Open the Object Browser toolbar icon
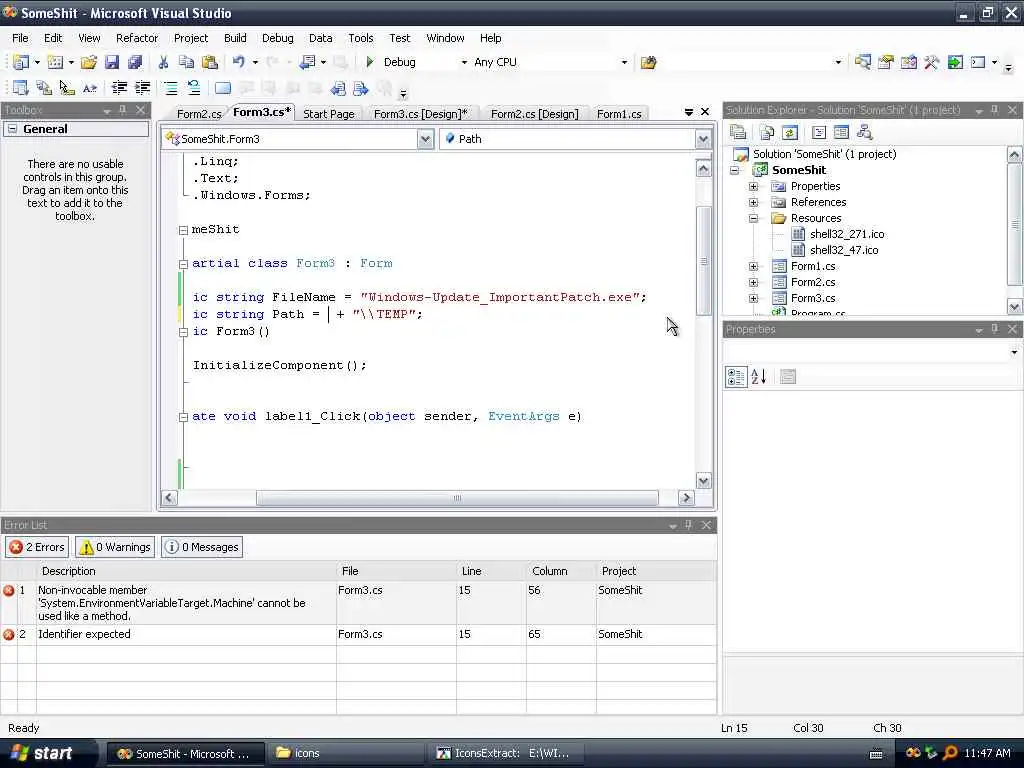 click(908, 62)
